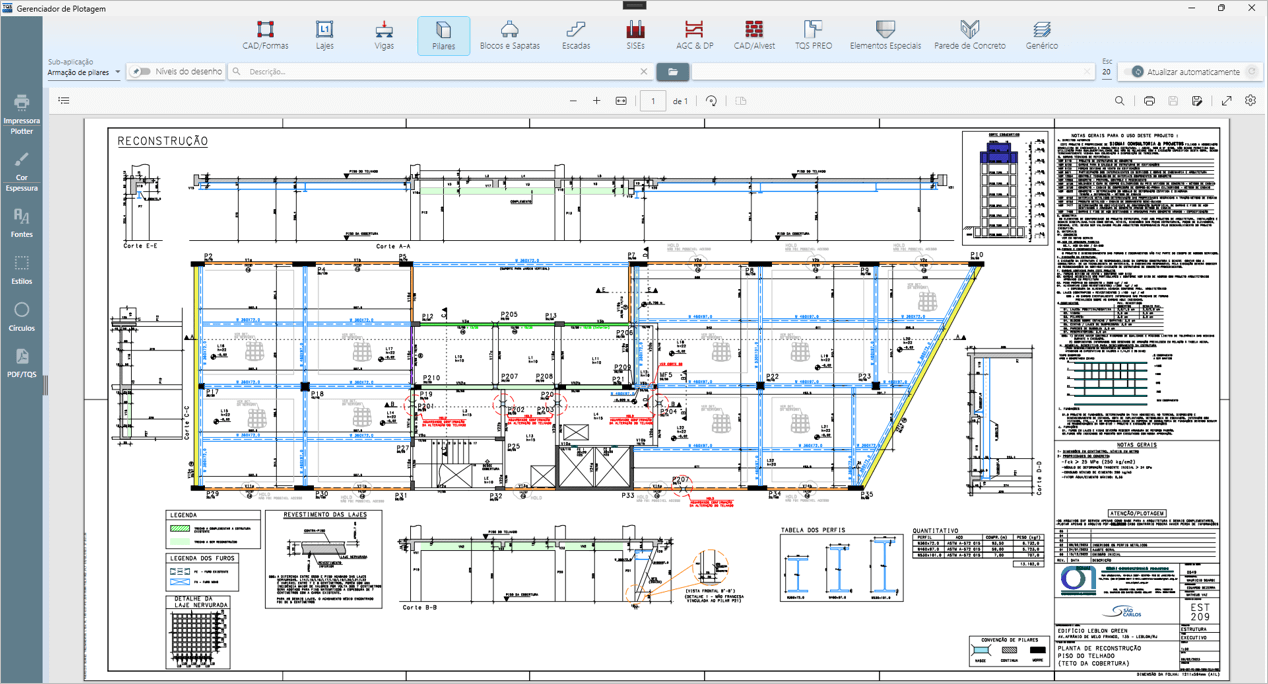
Task: Switch to the Lajes tab
Action: pyautogui.click(x=324, y=35)
